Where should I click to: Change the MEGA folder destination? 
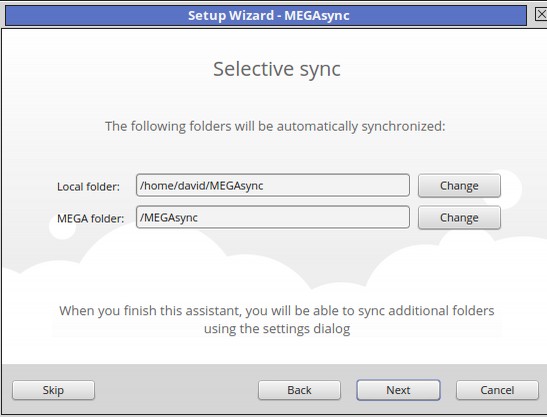459,217
